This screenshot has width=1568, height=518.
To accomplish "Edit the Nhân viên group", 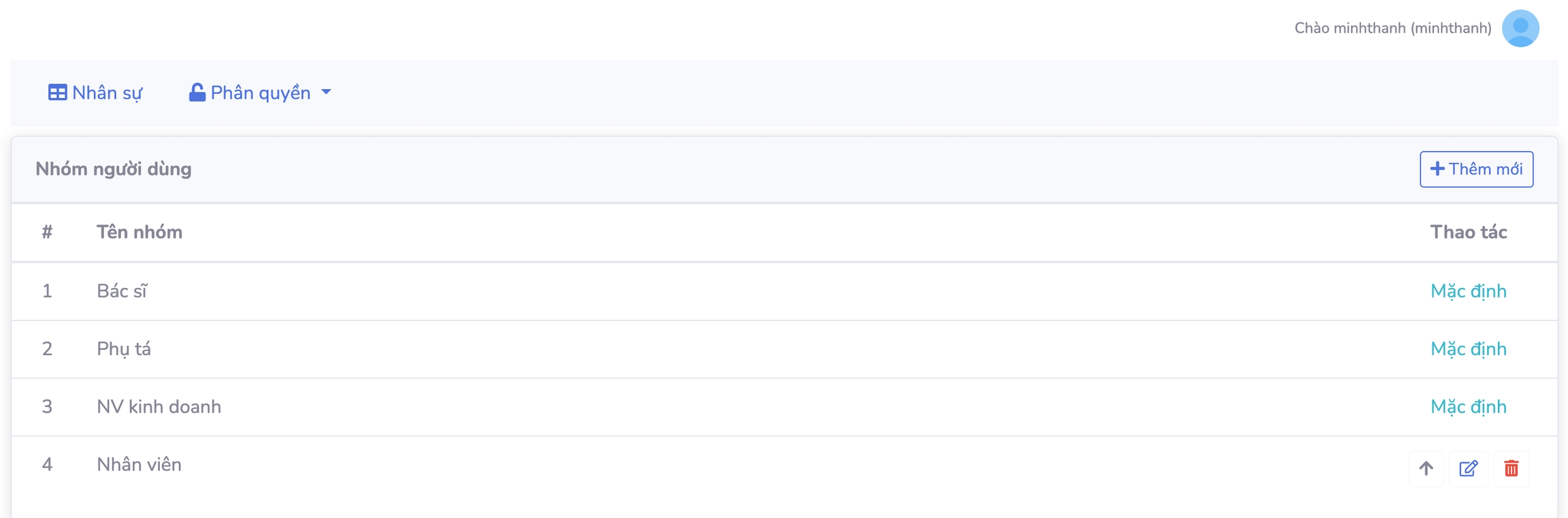I will [x=1469, y=468].
